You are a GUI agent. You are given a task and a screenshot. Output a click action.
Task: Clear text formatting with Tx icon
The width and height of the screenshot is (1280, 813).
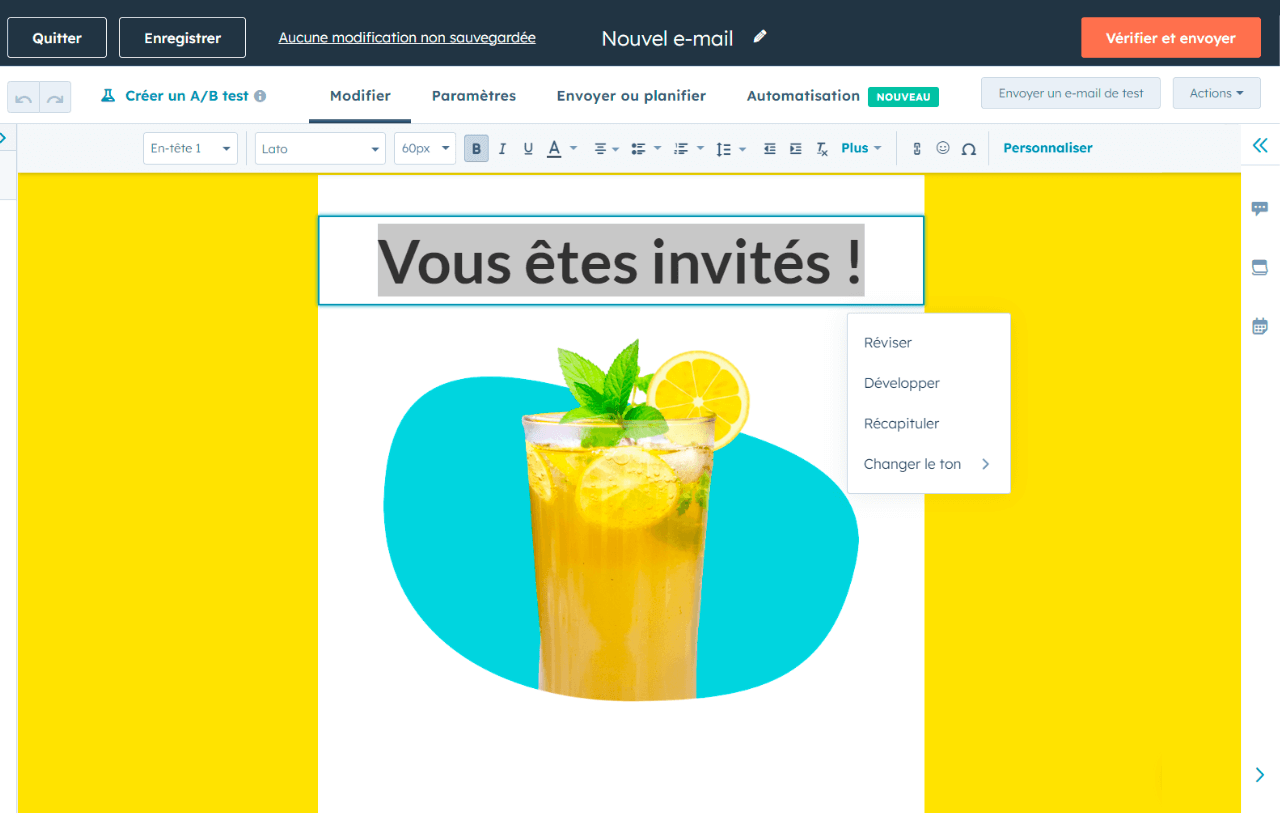822,149
